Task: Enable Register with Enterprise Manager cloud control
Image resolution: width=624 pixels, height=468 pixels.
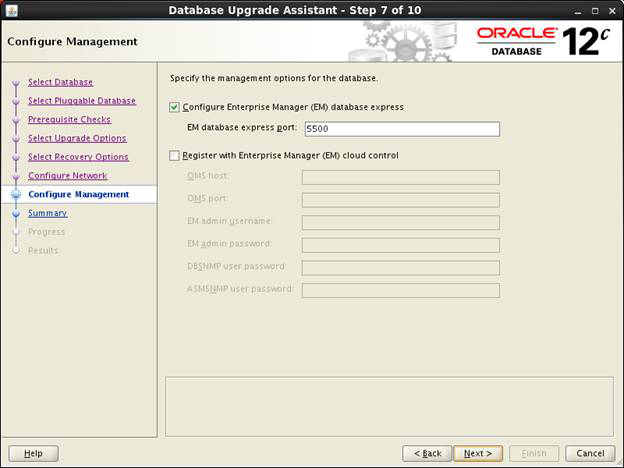Action: (x=176, y=156)
